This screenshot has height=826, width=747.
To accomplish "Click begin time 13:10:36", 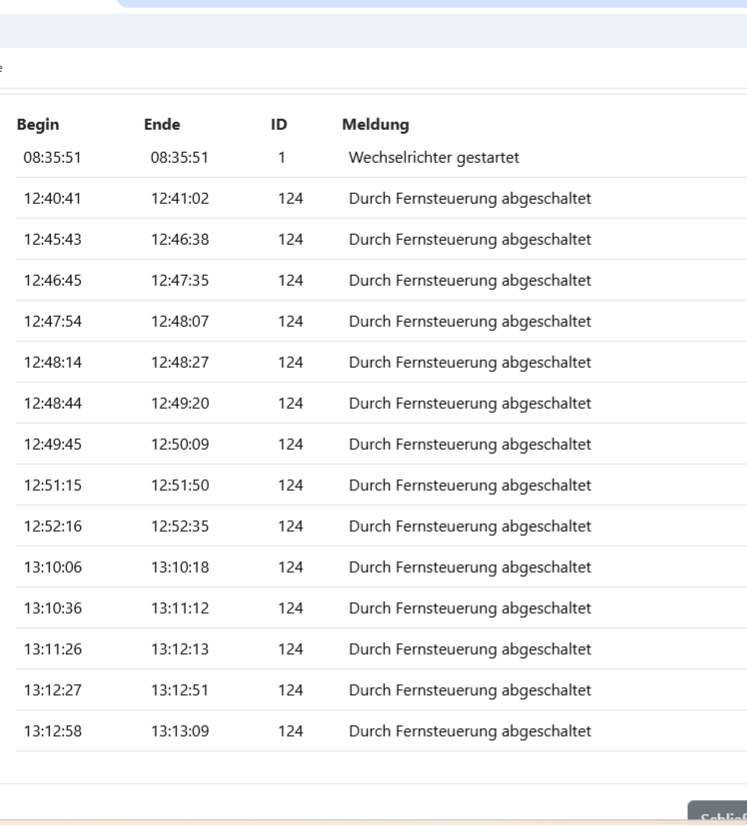I will [x=53, y=608].
